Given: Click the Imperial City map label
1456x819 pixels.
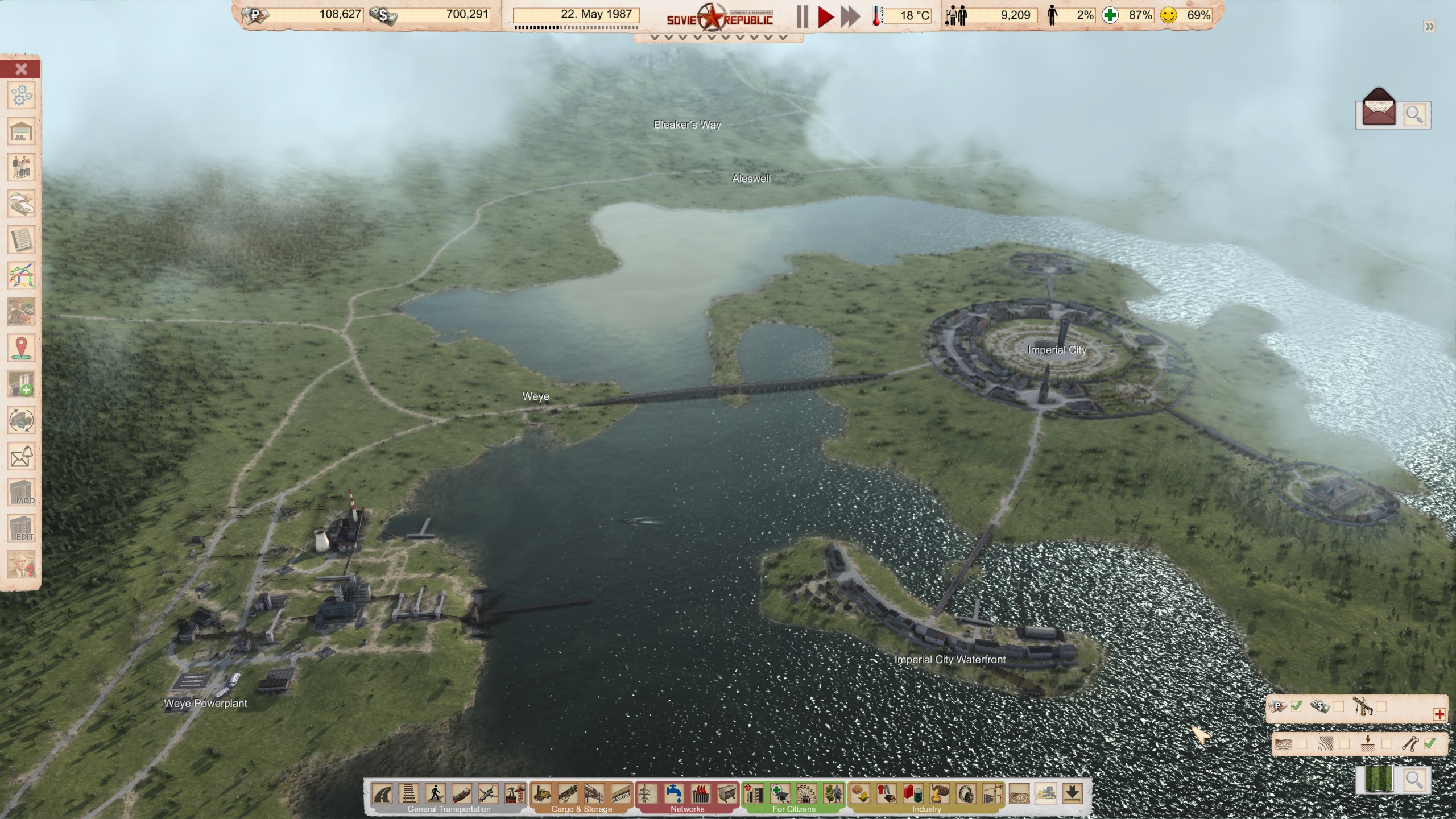Looking at the screenshot, I should coord(1057,350).
